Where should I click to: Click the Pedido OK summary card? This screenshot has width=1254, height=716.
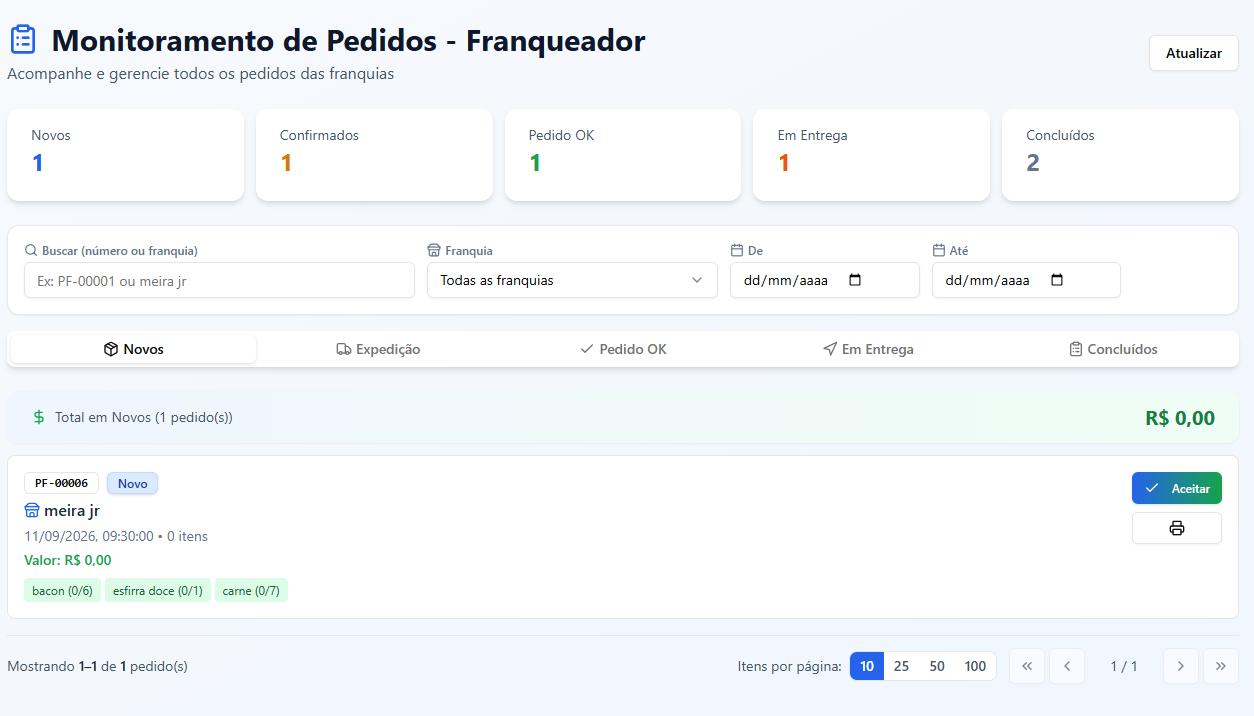point(623,155)
